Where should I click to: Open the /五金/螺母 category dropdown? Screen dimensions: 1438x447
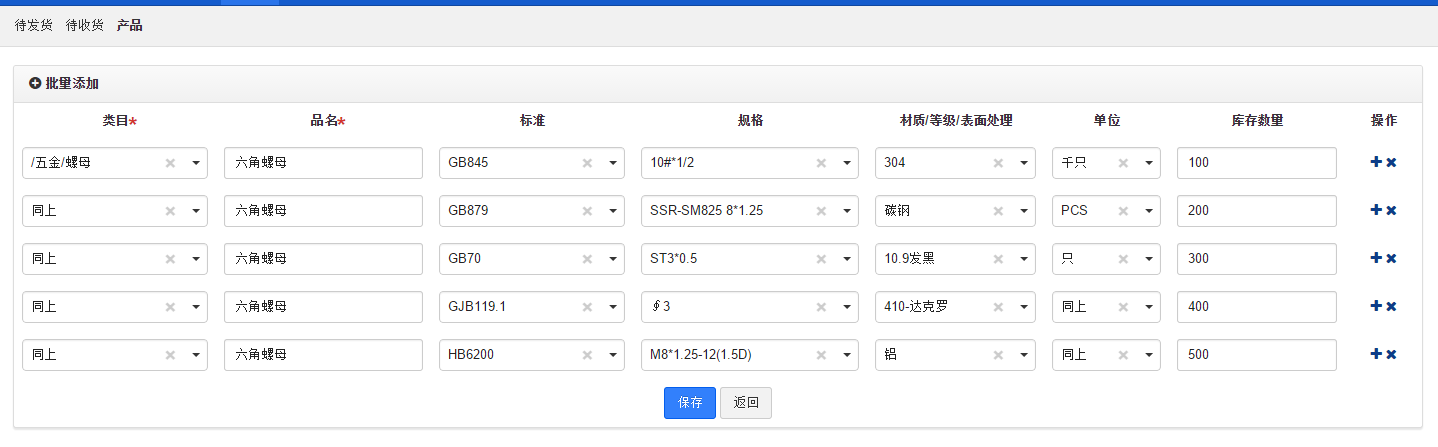pos(195,163)
